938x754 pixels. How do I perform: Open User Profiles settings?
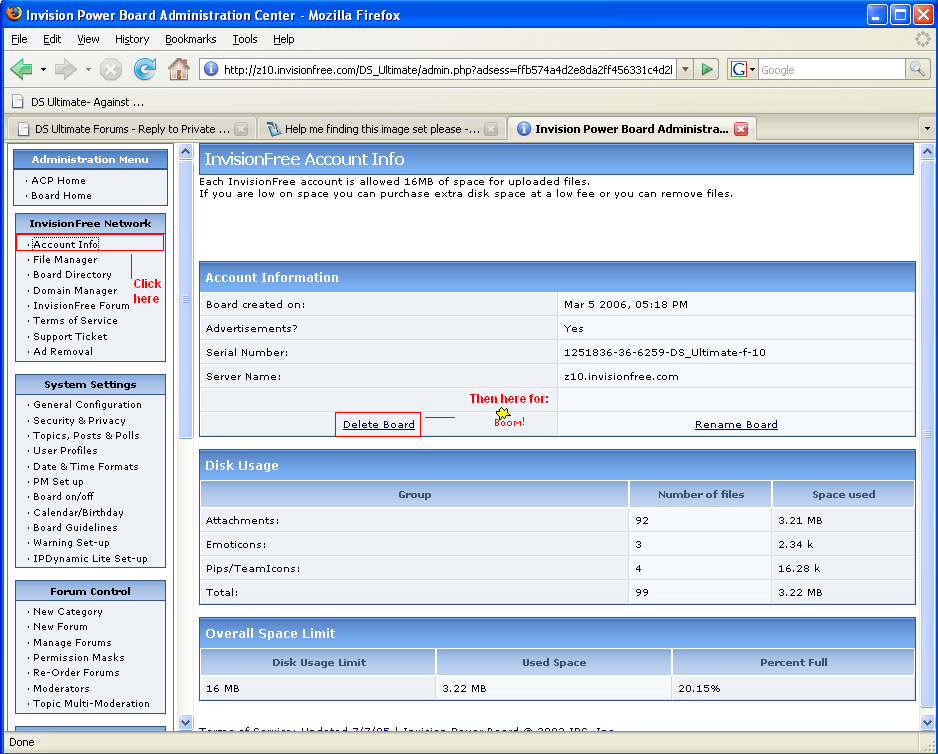65,451
